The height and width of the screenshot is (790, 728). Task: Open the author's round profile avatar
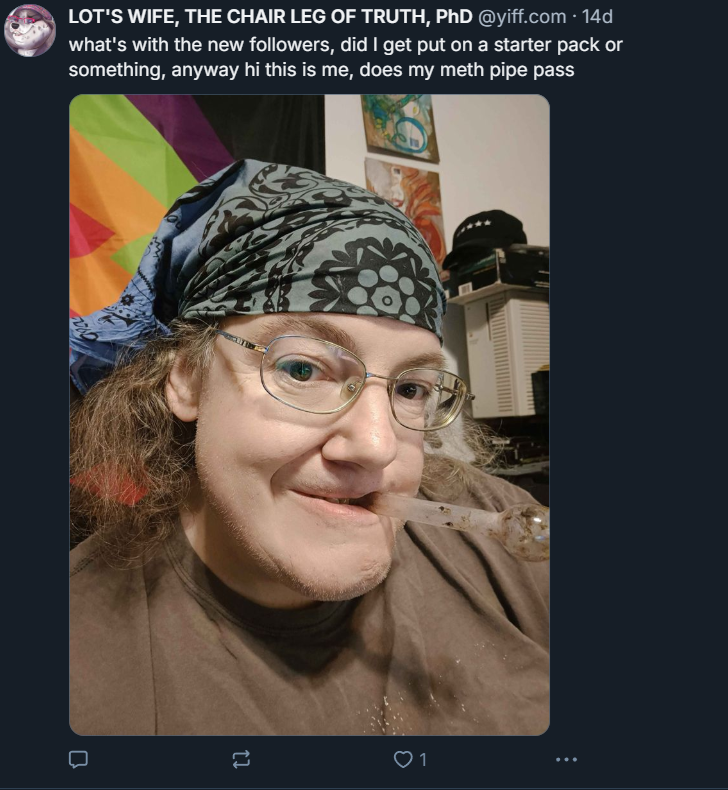tap(30, 30)
